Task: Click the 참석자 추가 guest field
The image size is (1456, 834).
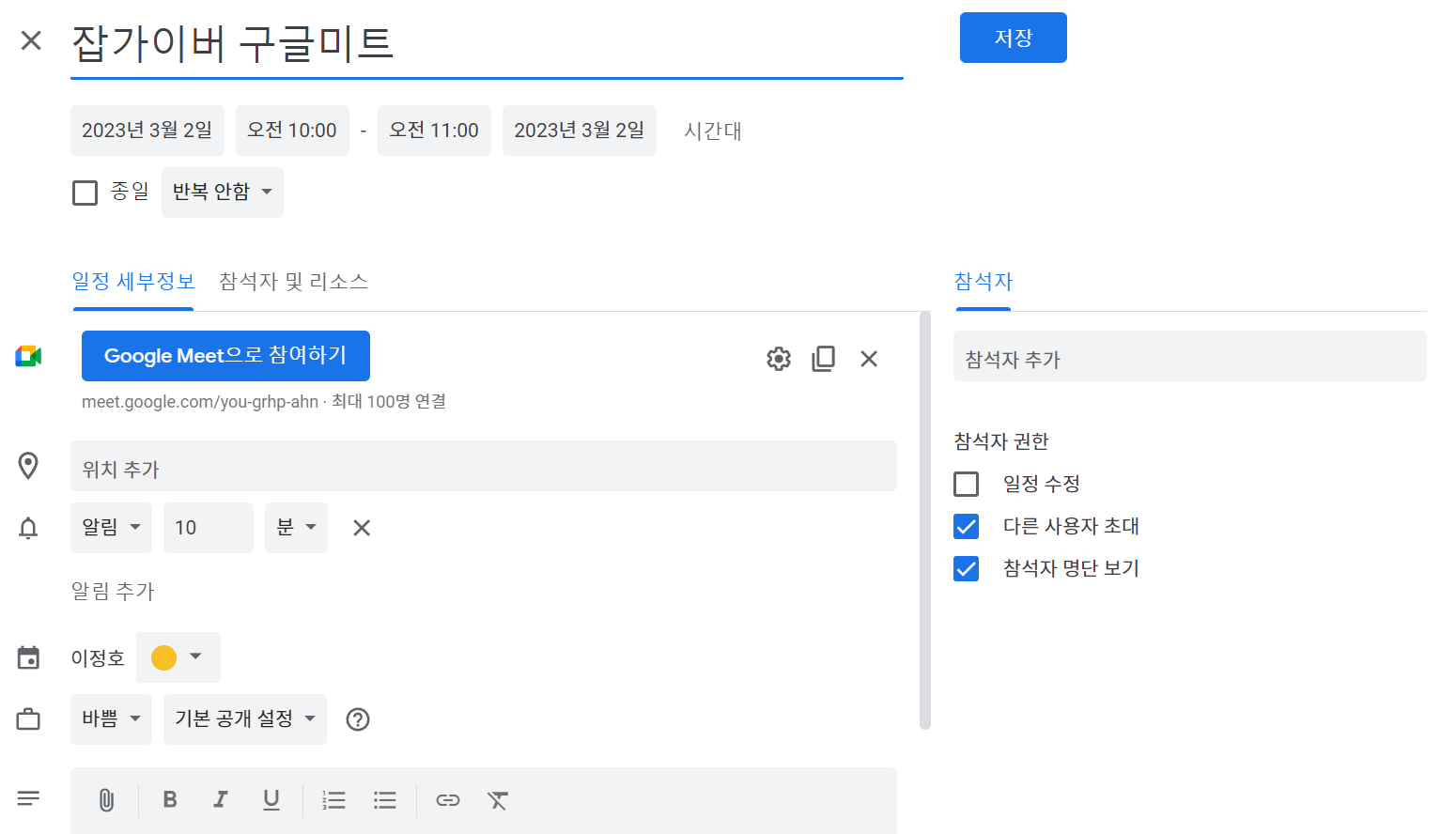Action: 1190,356
